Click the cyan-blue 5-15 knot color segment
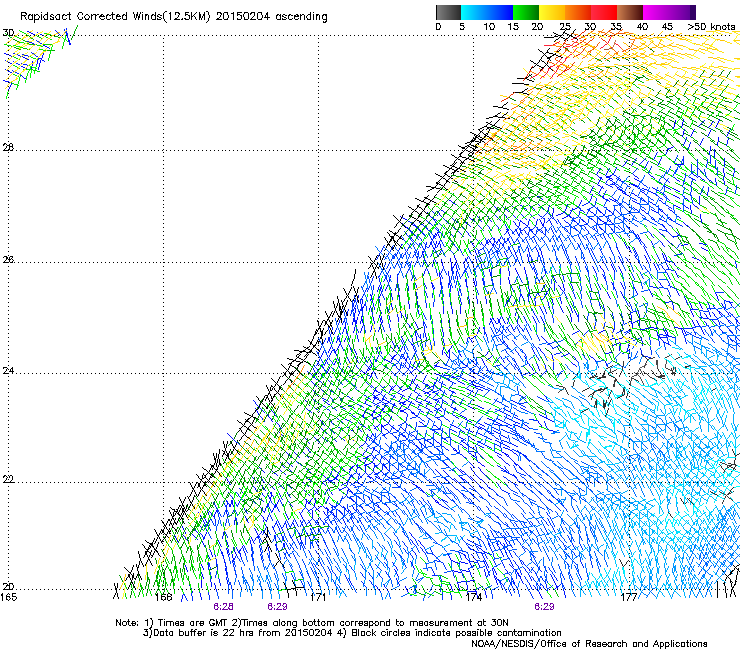 coord(487,12)
